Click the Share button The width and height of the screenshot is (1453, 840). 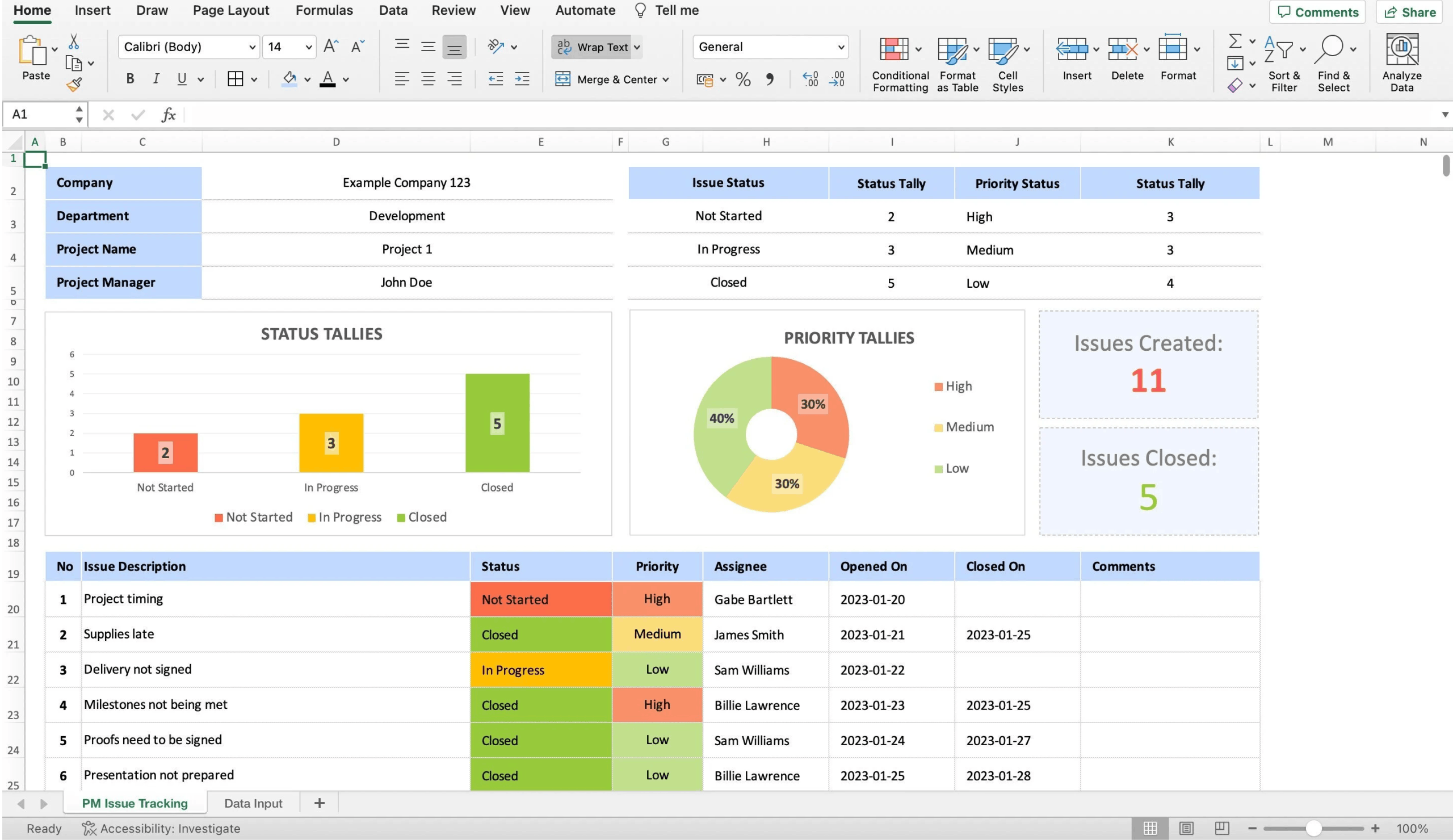tap(1410, 12)
